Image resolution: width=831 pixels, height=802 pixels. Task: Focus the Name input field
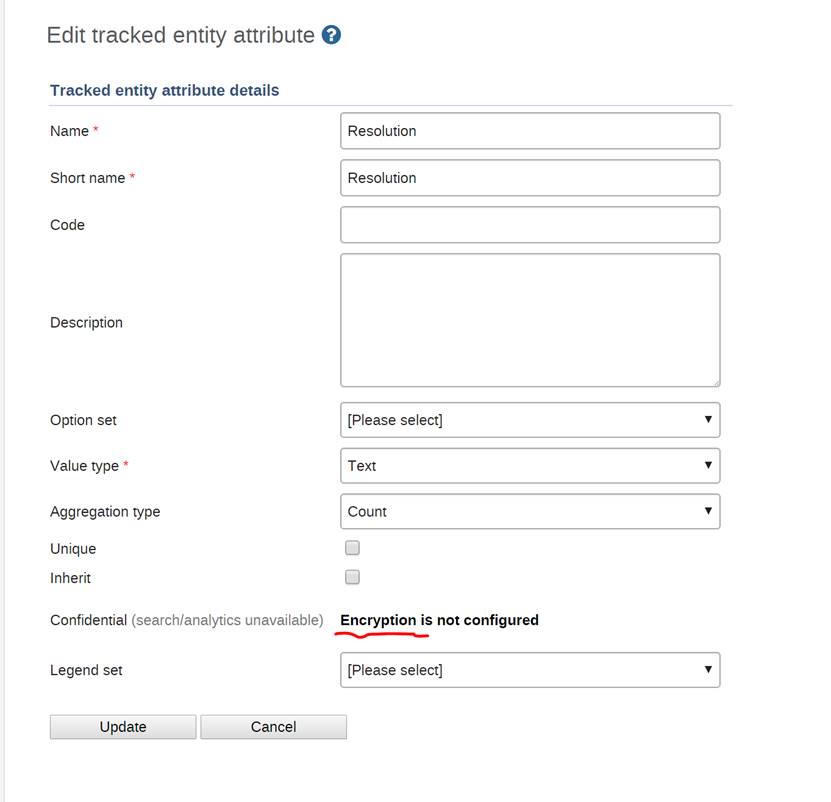(529, 131)
